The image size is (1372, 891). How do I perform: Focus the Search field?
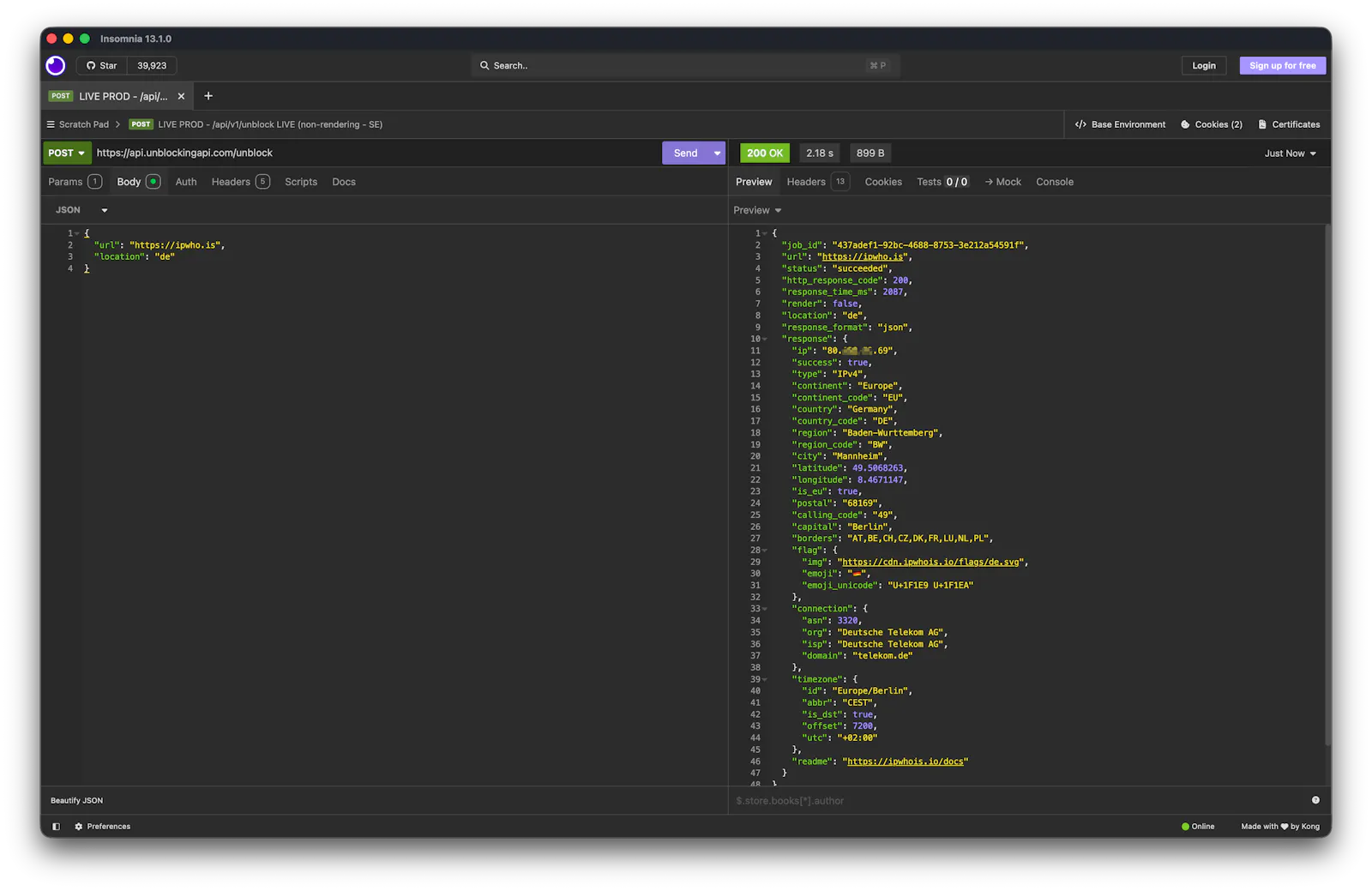[x=685, y=66]
